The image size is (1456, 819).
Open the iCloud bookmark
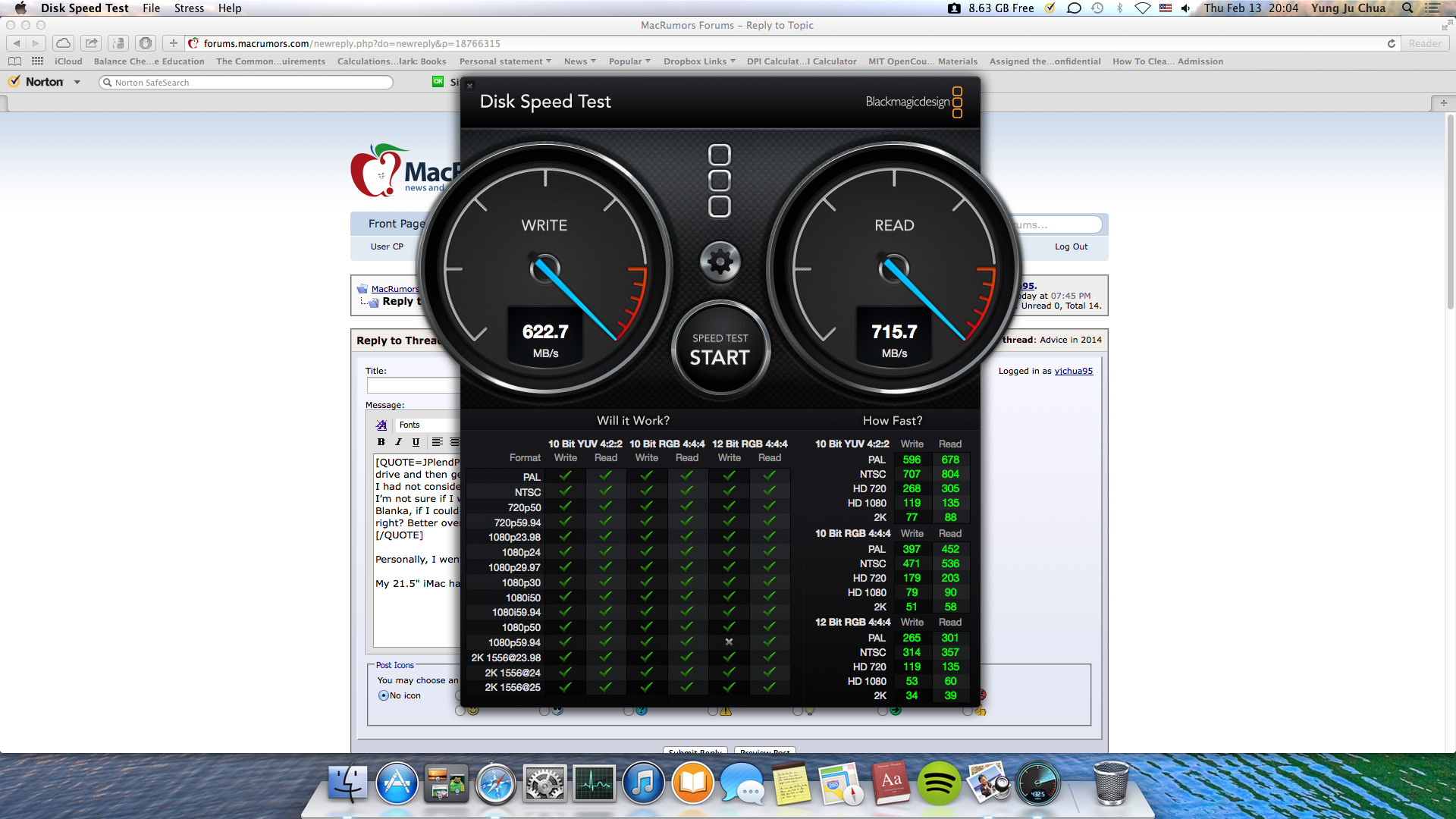point(68,61)
